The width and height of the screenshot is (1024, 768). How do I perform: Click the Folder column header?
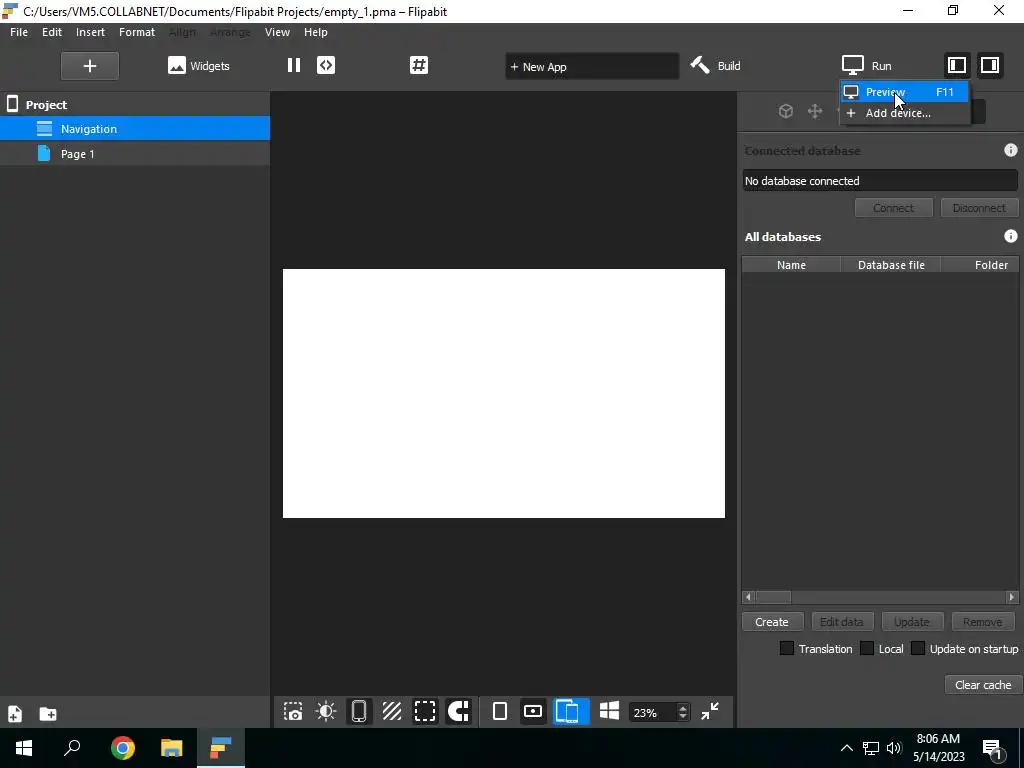[x=980, y=264]
